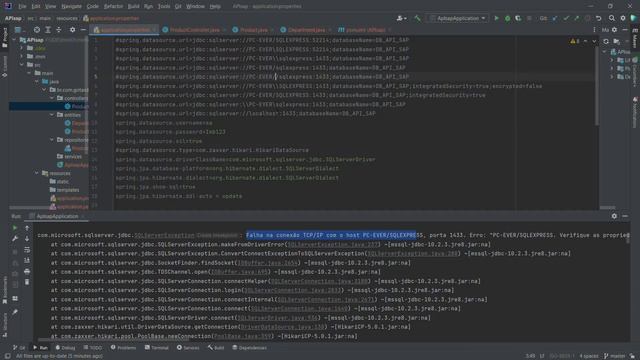Hide the Project tool window
This screenshot has height=360, width=640.
83,30
